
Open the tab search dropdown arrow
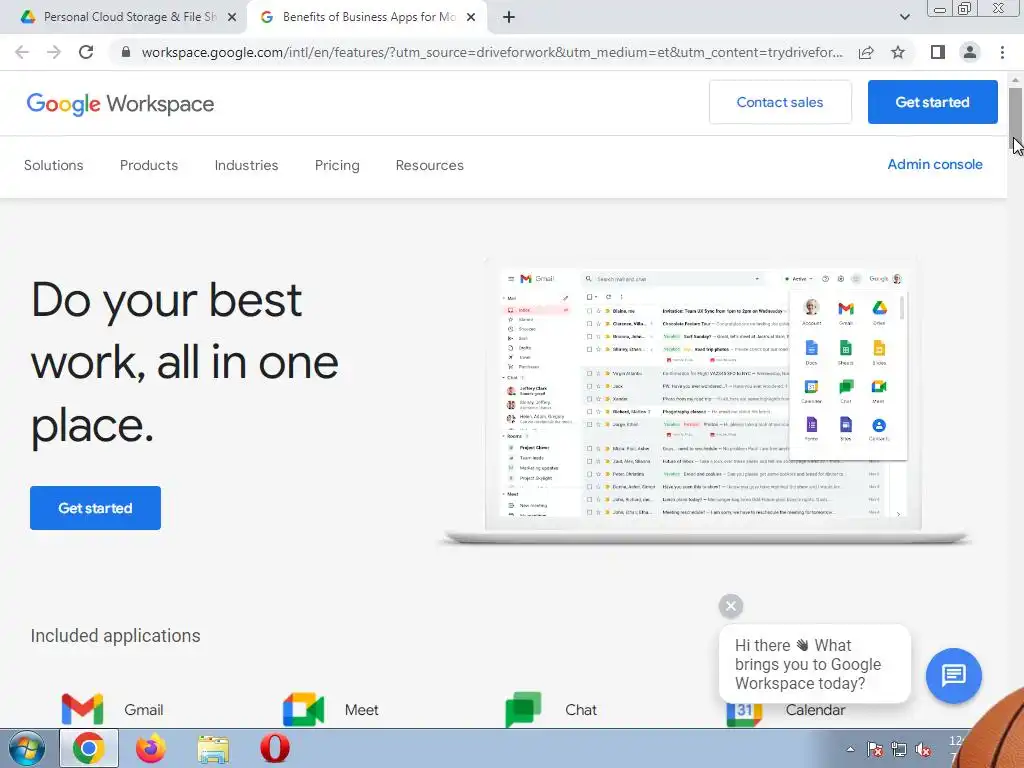click(x=904, y=17)
